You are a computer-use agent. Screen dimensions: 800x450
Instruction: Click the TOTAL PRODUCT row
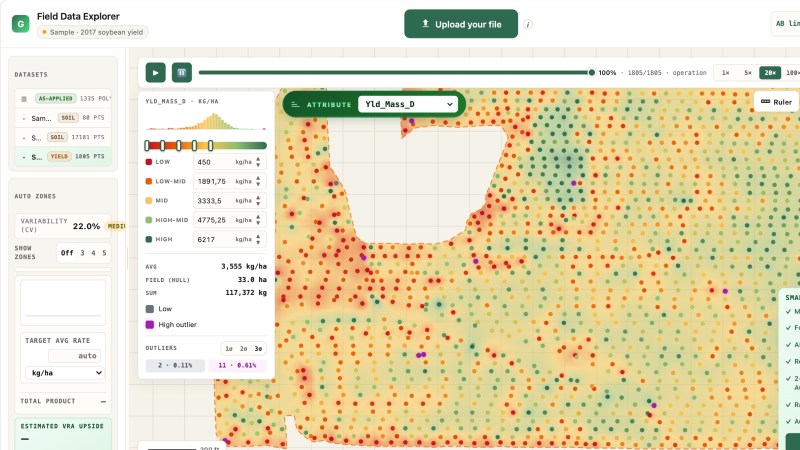click(63, 402)
